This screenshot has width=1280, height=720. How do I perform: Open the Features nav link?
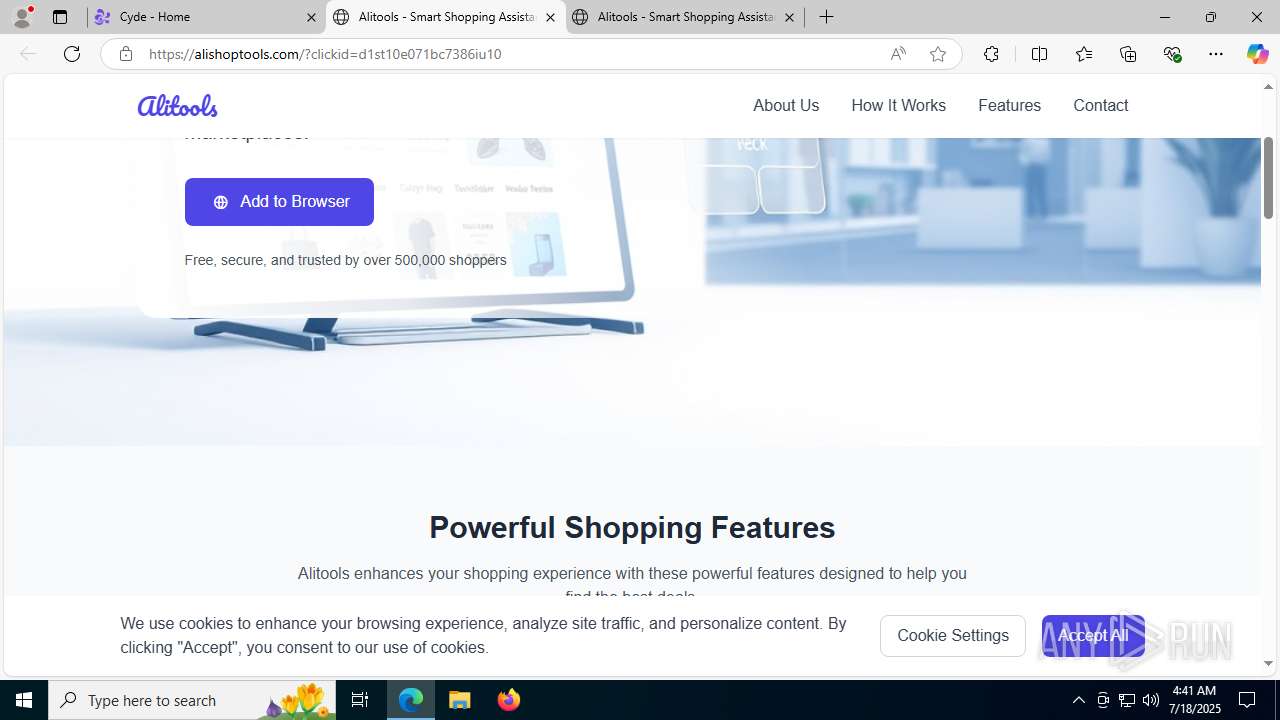[x=1009, y=105]
